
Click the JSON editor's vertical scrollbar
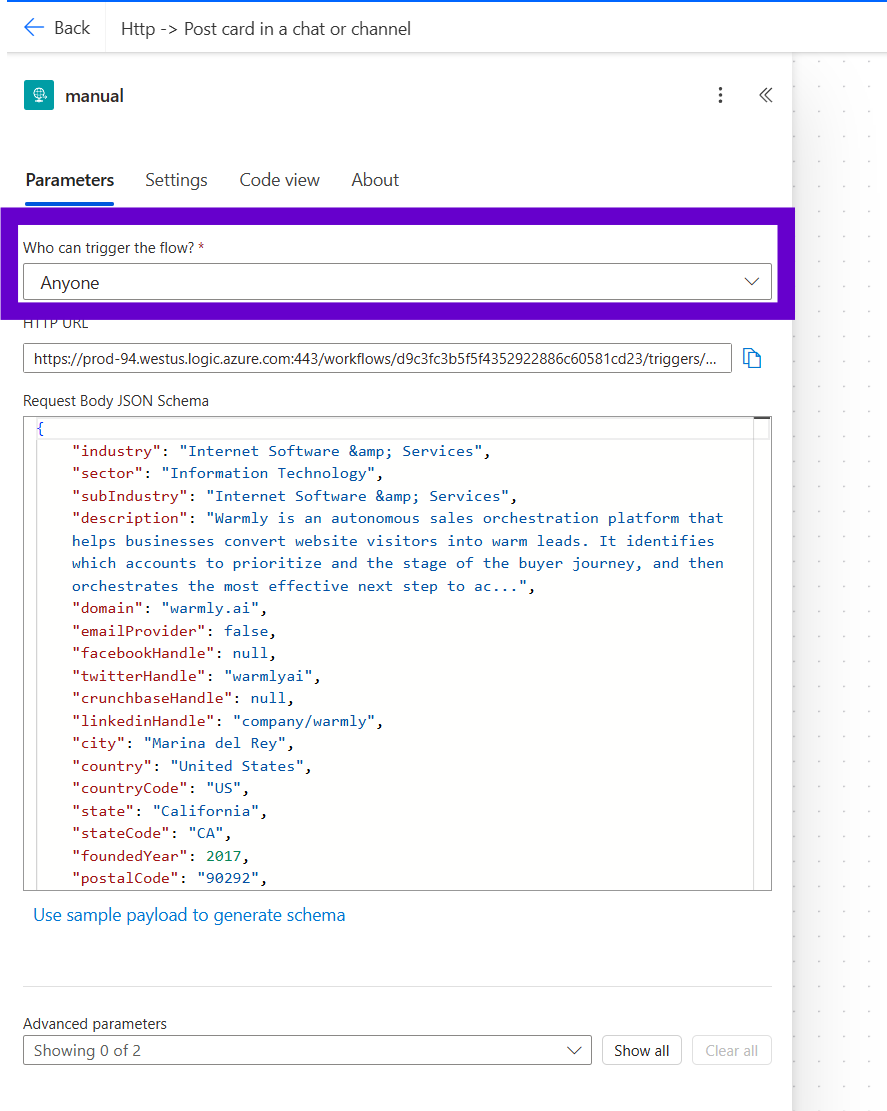pyautogui.click(x=762, y=650)
